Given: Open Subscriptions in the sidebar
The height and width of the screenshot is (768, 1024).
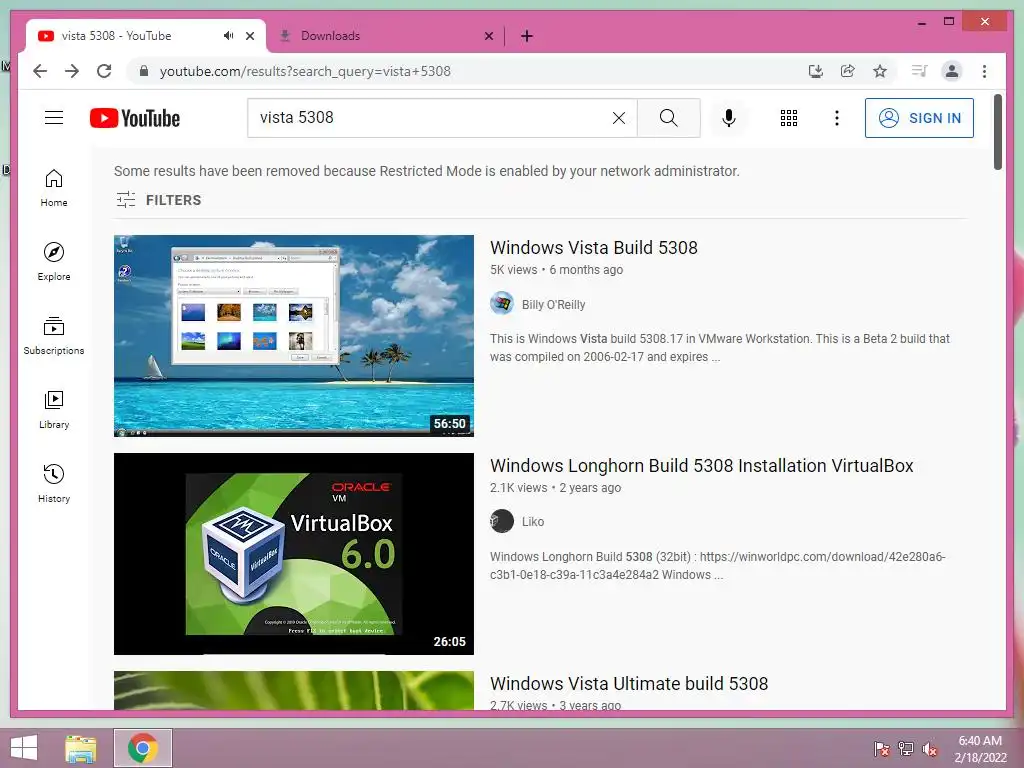Looking at the screenshot, I should pos(54,336).
